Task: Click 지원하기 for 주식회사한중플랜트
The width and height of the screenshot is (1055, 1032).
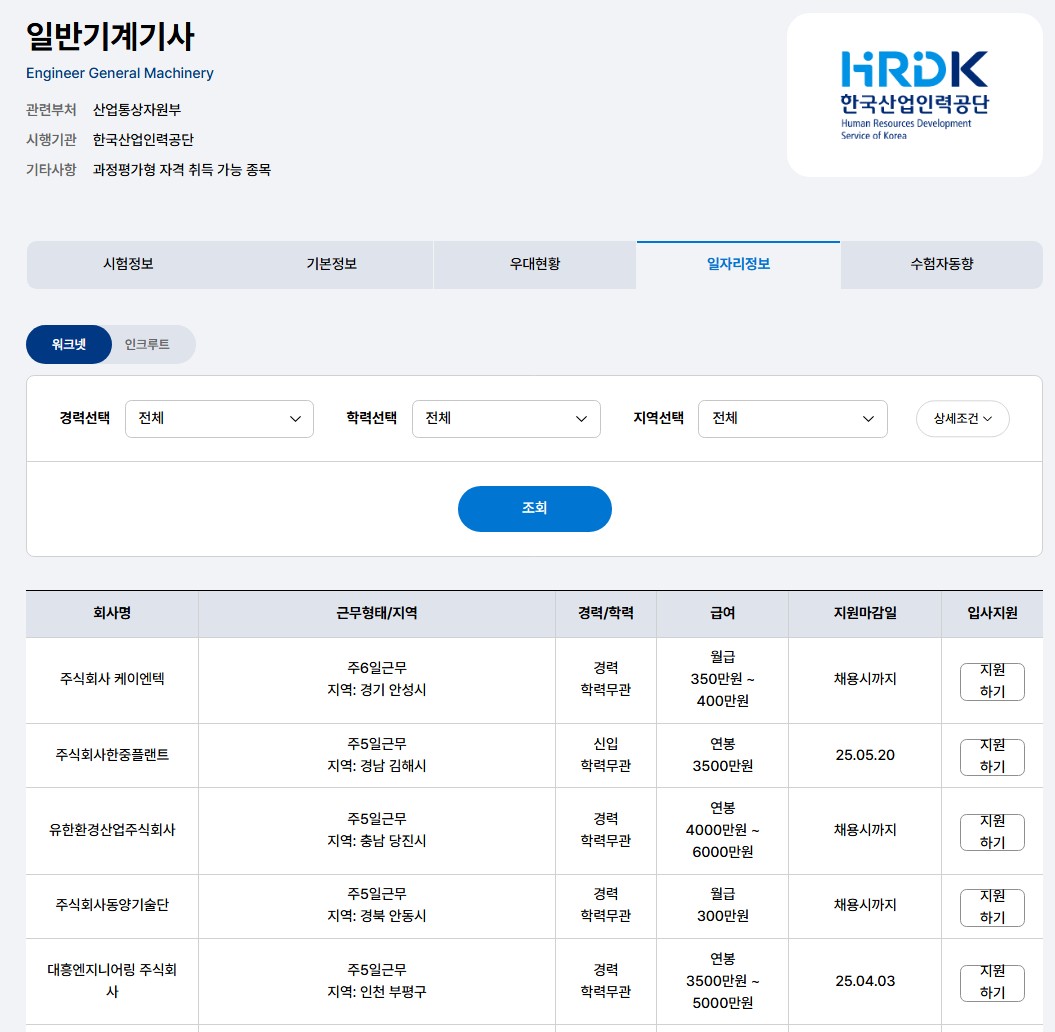Action: [991, 756]
